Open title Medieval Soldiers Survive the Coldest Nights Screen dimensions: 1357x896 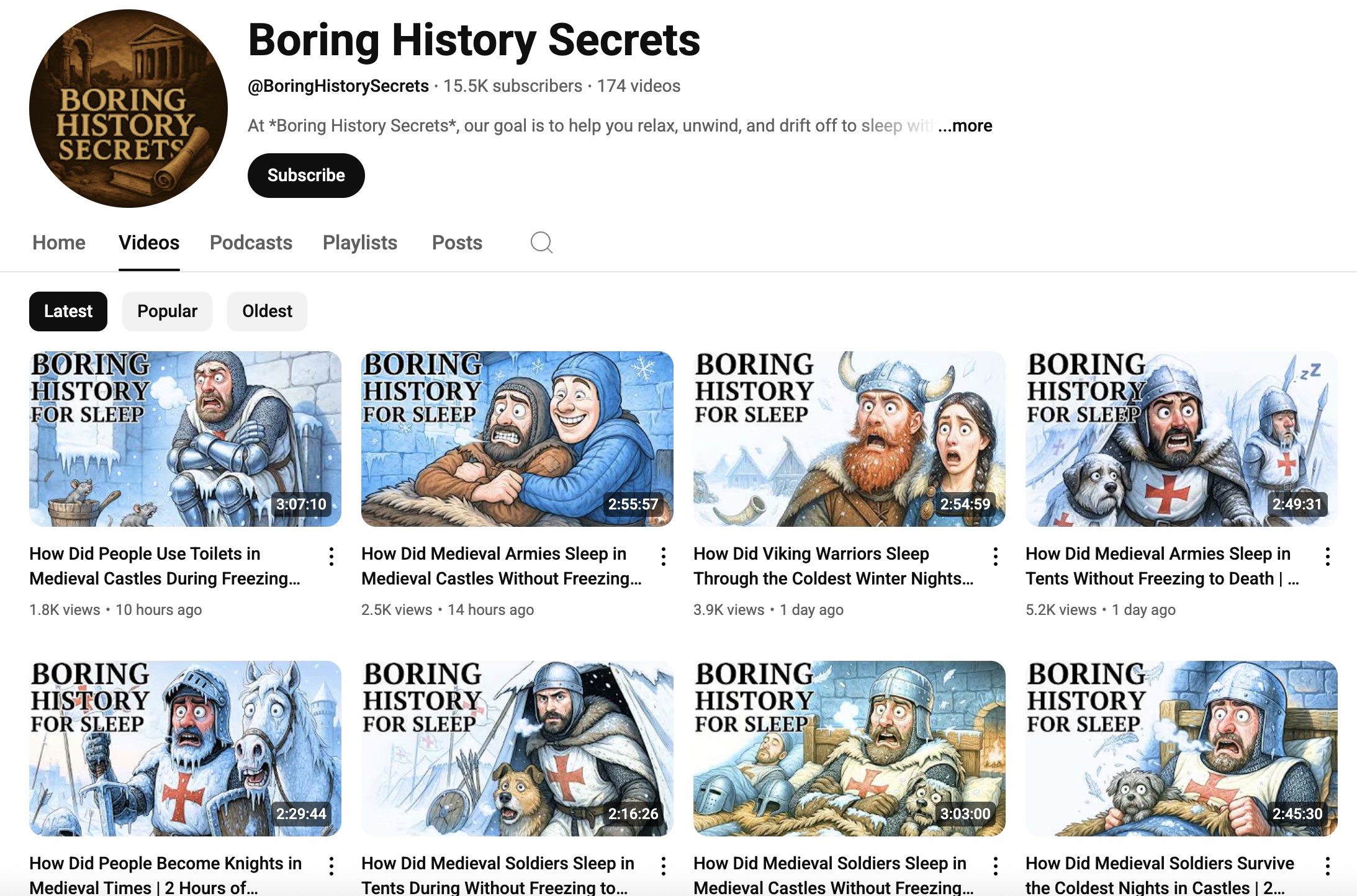click(x=1160, y=874)
